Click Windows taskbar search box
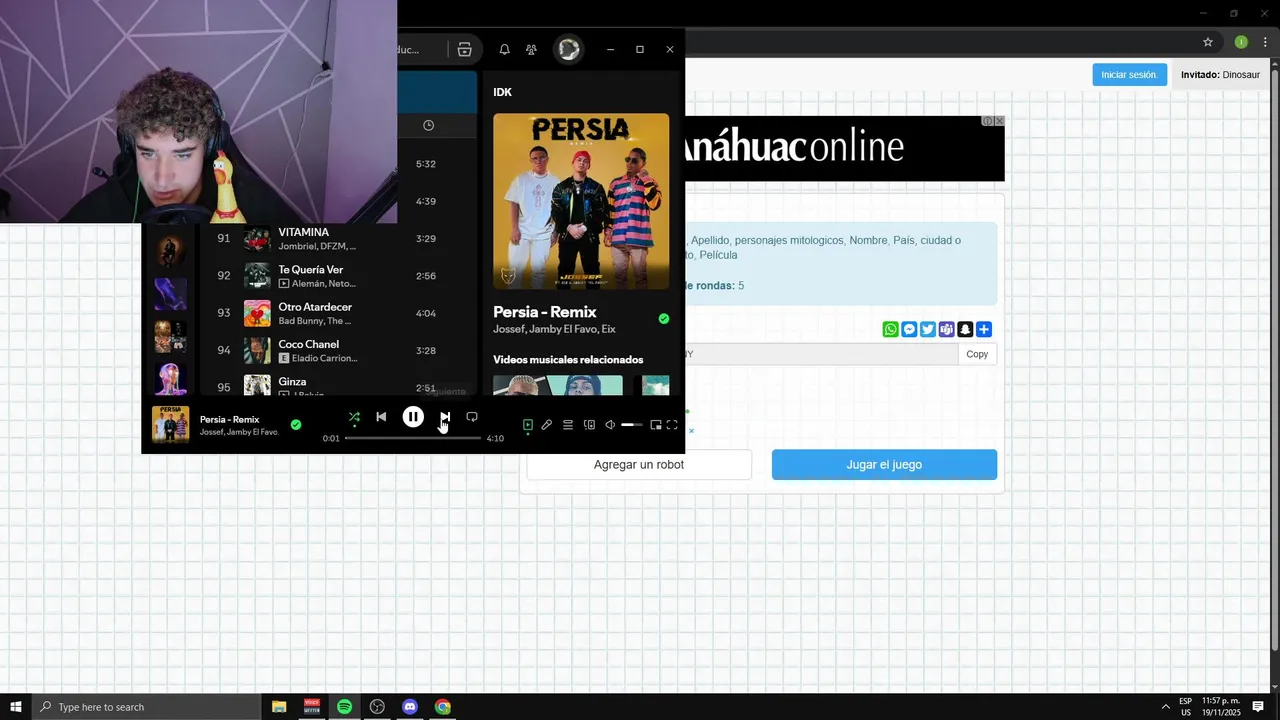Screen dimensions: 1280x720 (146, 707)
